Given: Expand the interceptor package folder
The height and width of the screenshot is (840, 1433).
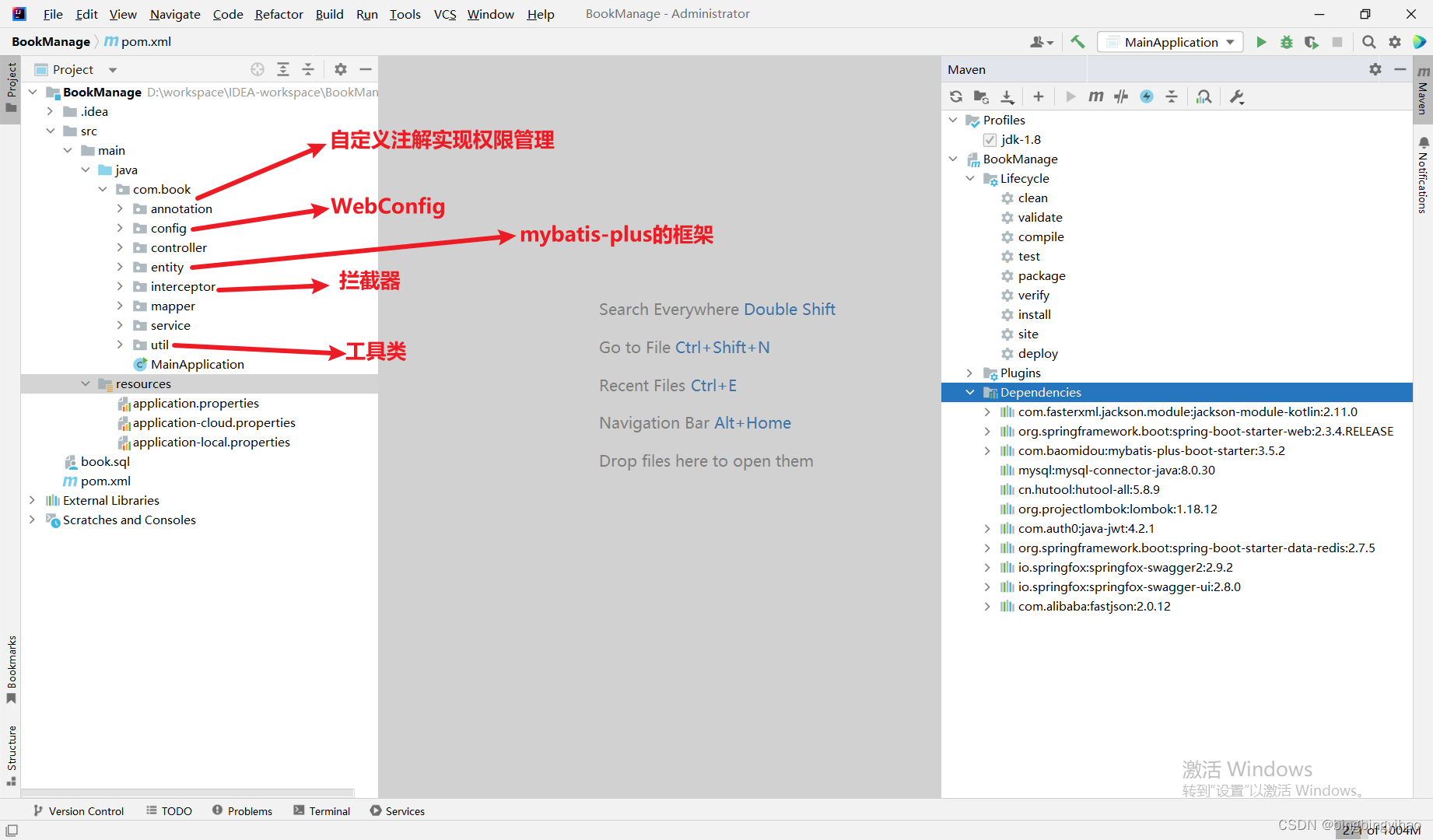Looking at the screenshot, I should (120, 286).
